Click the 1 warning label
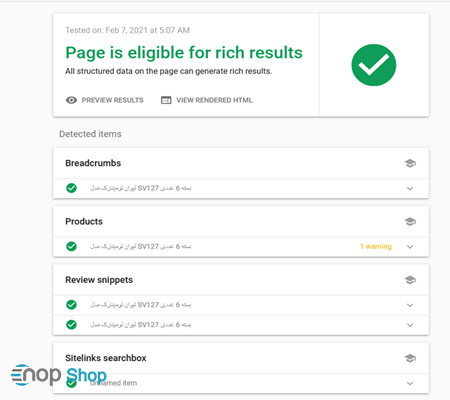Screen dimensions: 450x400 pyautogui.click(x=376, y=246)
